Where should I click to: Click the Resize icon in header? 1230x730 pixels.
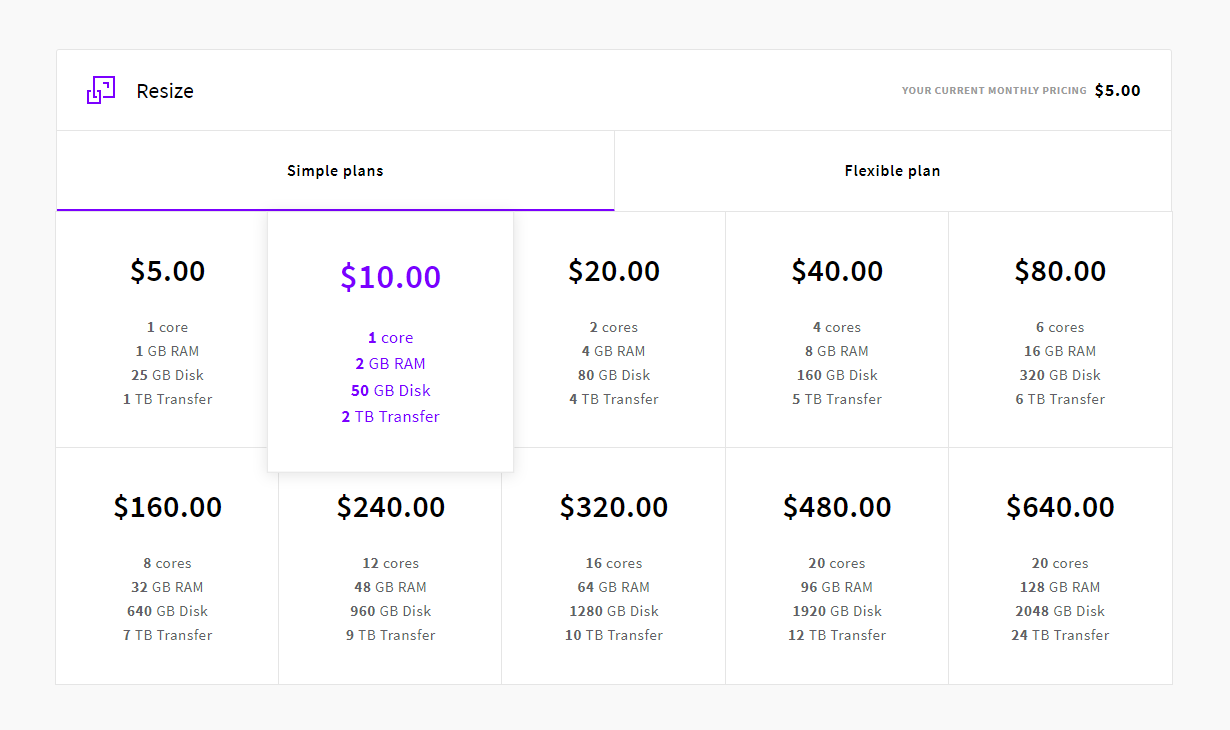(x=101, y=90)
